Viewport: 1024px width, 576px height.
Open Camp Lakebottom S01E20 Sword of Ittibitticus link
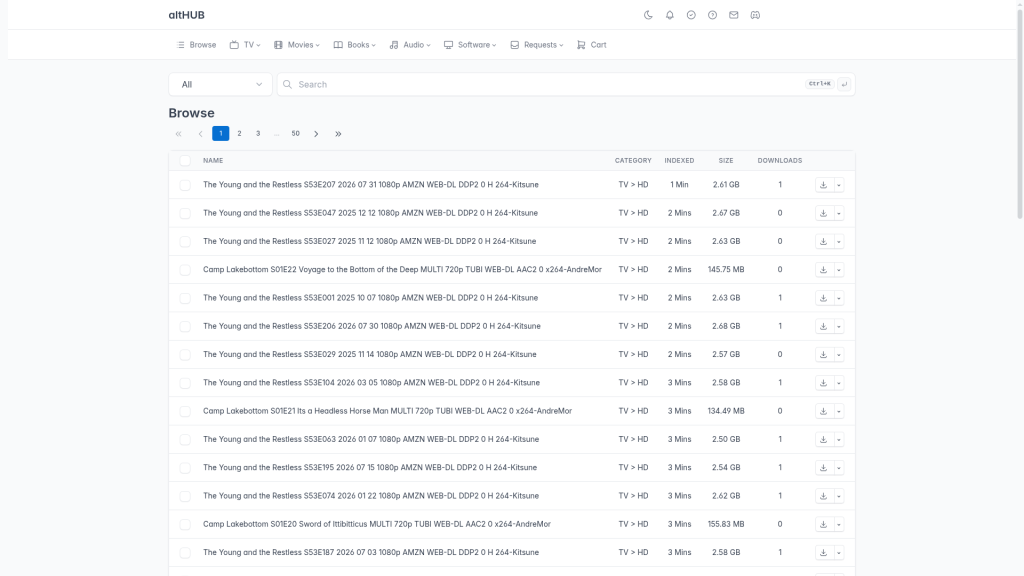click(x=377, y=524)
